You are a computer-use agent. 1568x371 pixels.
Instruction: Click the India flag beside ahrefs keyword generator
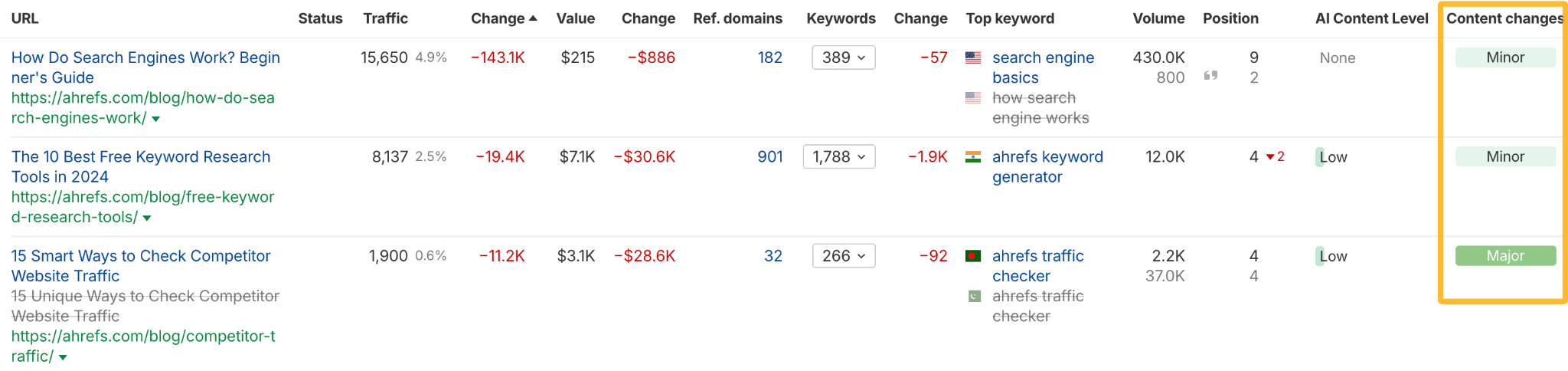(973, 157)
